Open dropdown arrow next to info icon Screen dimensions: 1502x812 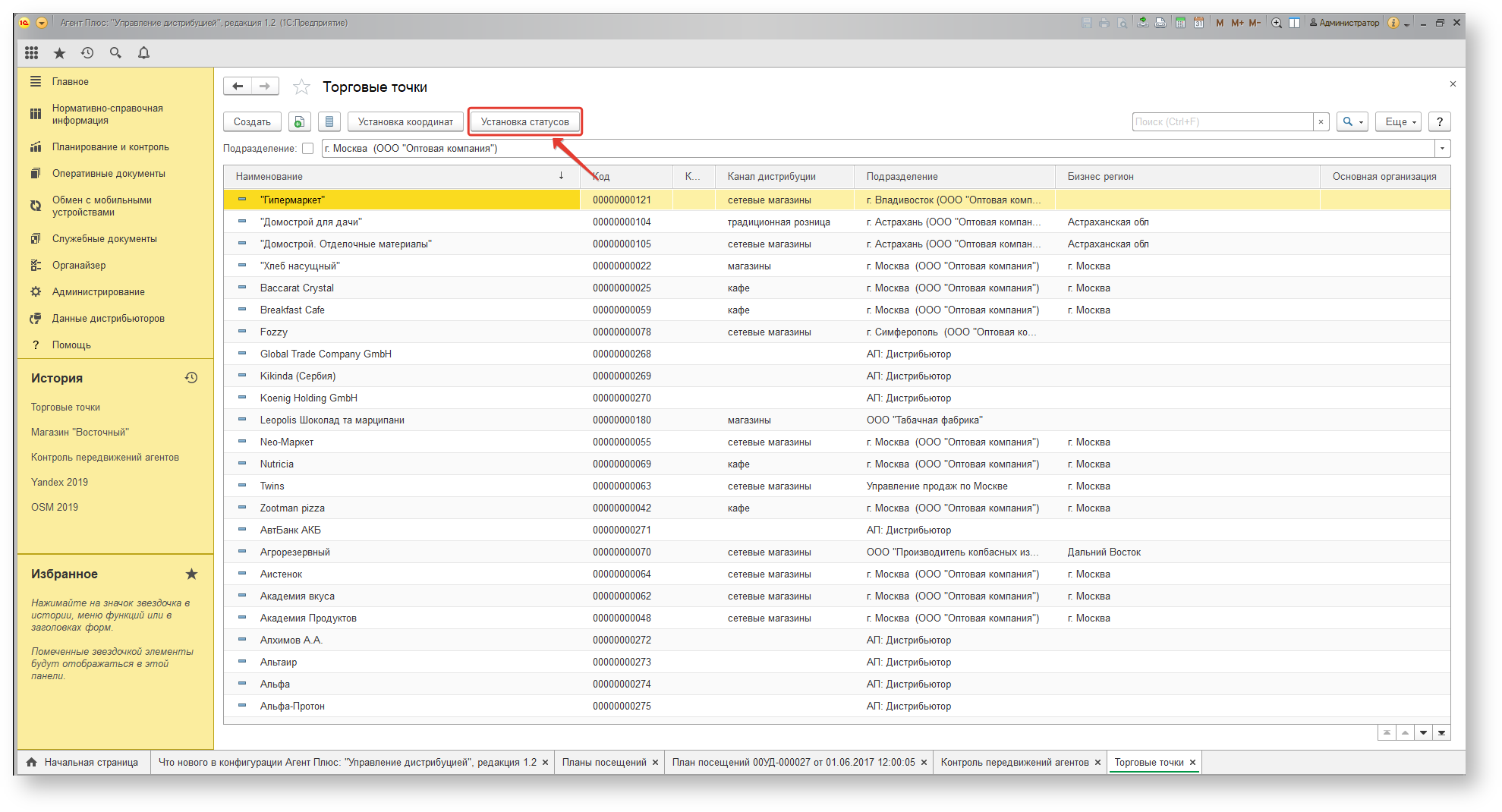click(x=1406, y=24)
